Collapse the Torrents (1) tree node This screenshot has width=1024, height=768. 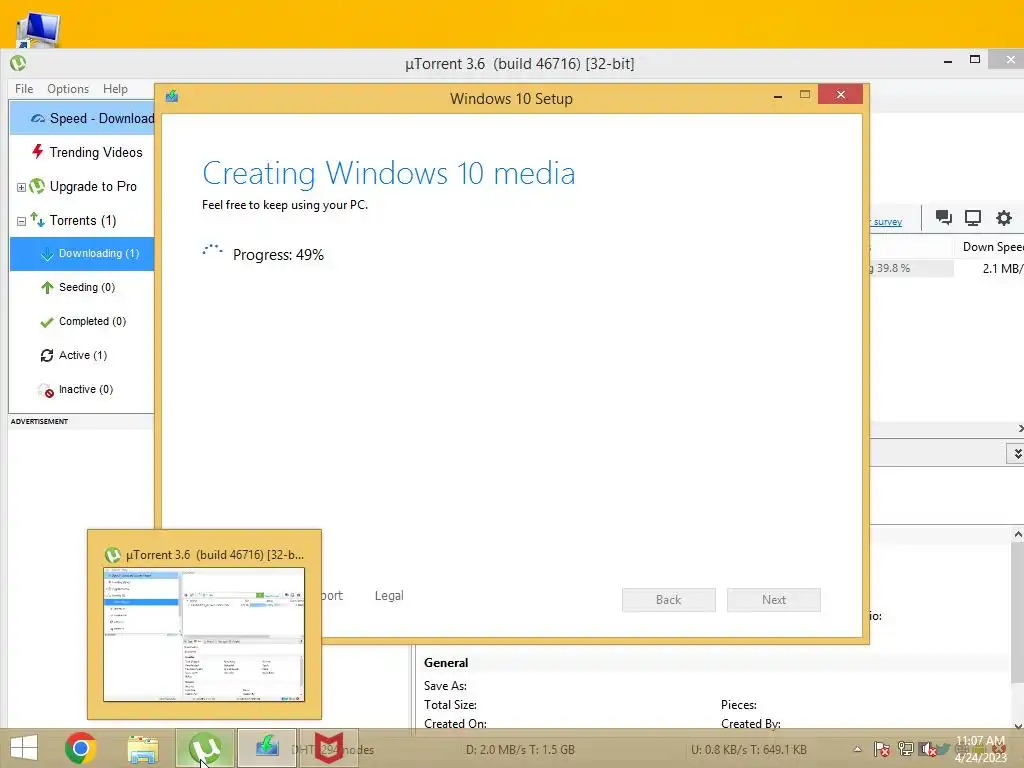click(x=21, y=221)
